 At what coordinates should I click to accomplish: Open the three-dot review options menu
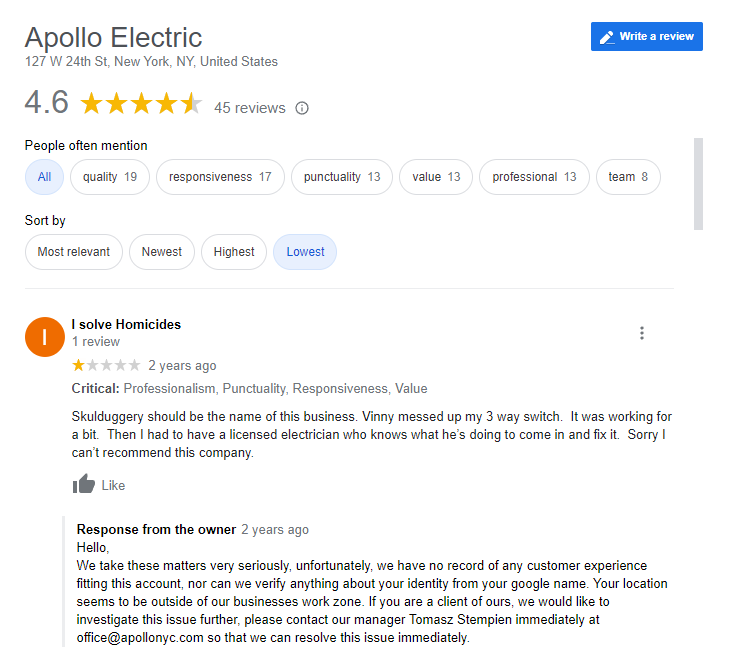pyautogui.click(x=642, y=333)
